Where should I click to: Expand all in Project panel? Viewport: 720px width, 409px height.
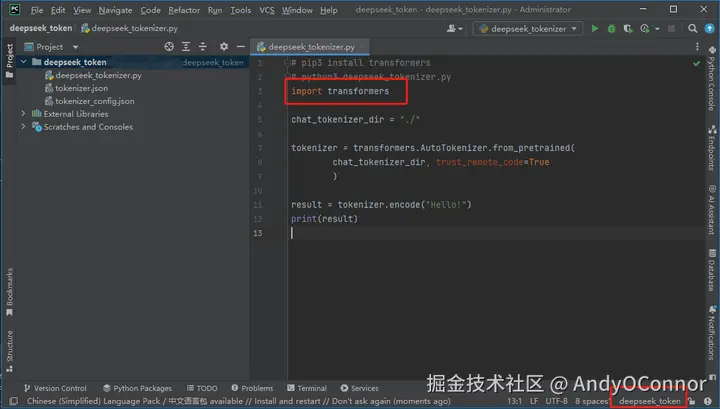pos(186,46)
